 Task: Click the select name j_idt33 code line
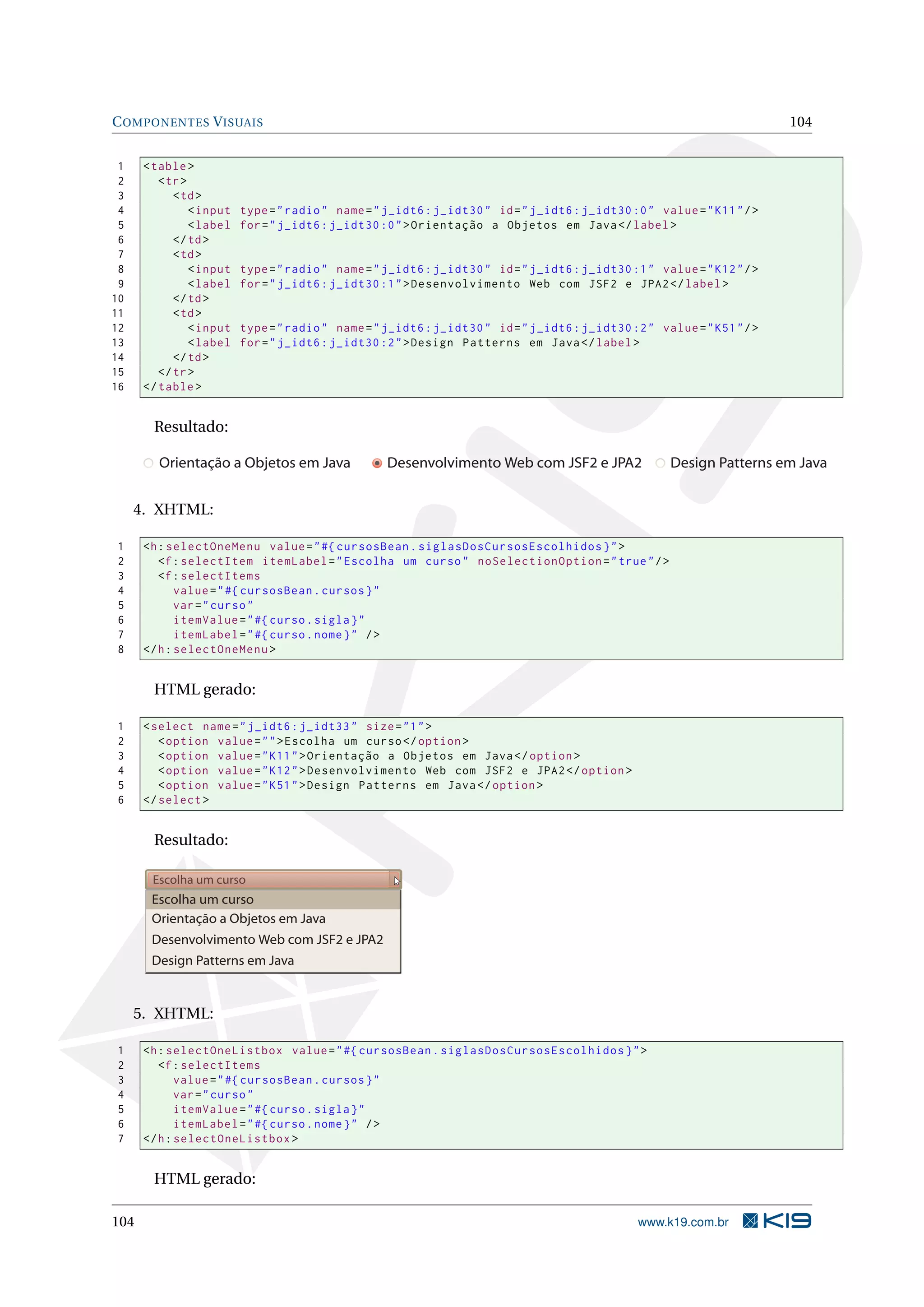287,727
